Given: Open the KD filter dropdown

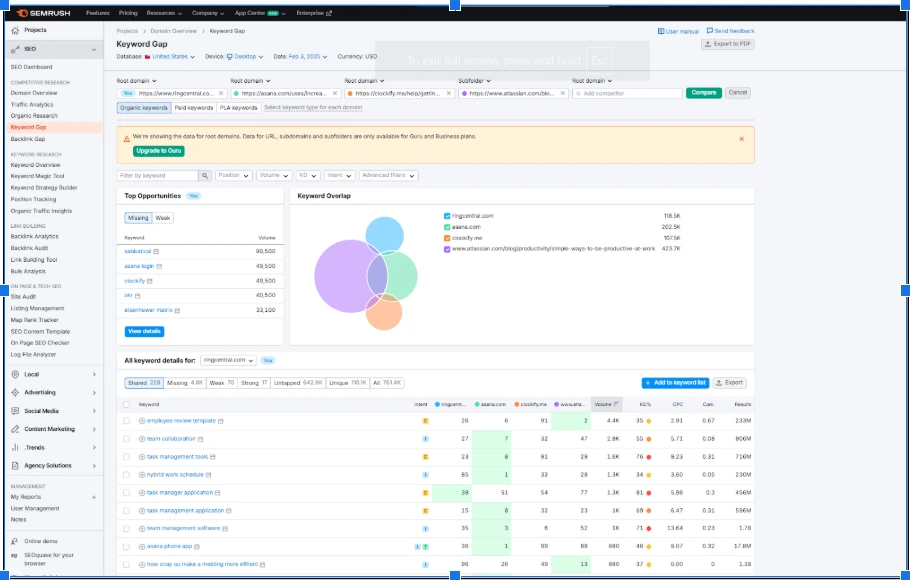Looking at the screenshot, I should pos(308,175).
